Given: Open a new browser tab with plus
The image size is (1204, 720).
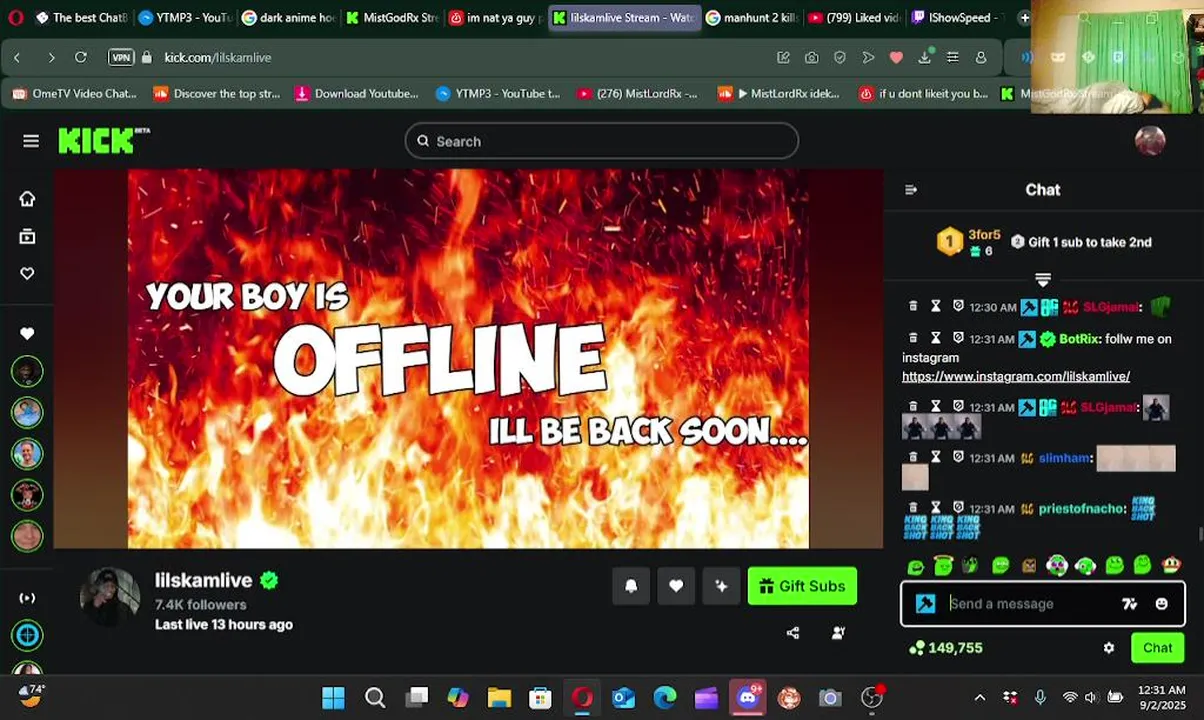Looking at the screenshot, I should [x=1023, y=17].
